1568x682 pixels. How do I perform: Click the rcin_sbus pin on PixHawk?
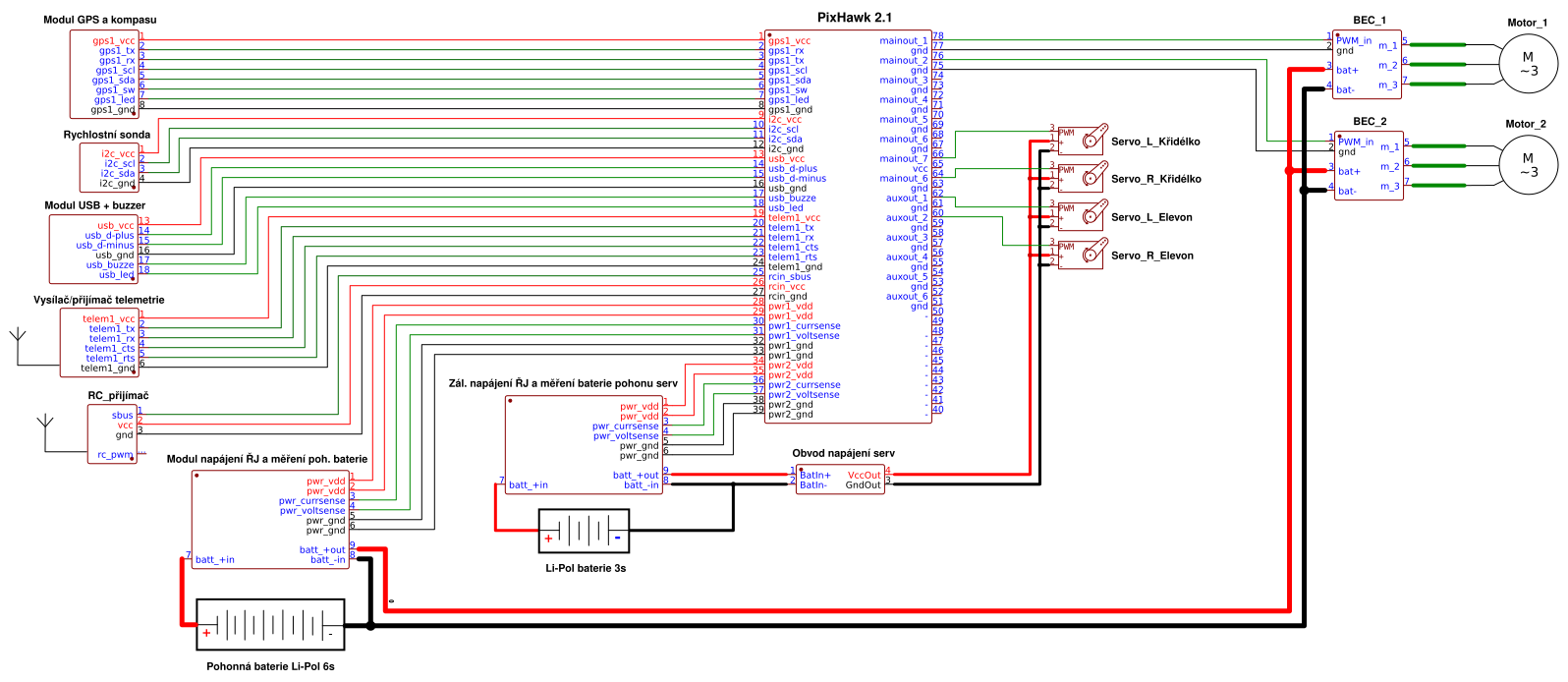(790, 277)
